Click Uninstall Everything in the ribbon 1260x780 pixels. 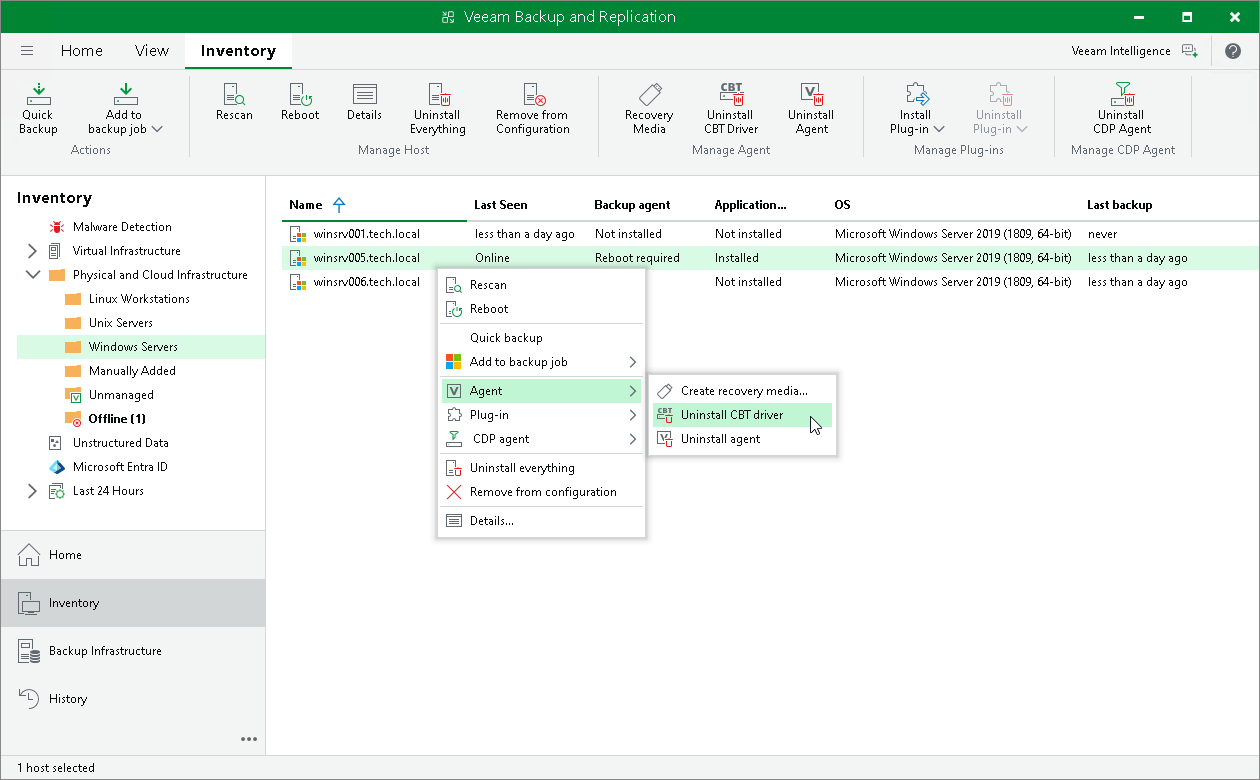(437, 109)
